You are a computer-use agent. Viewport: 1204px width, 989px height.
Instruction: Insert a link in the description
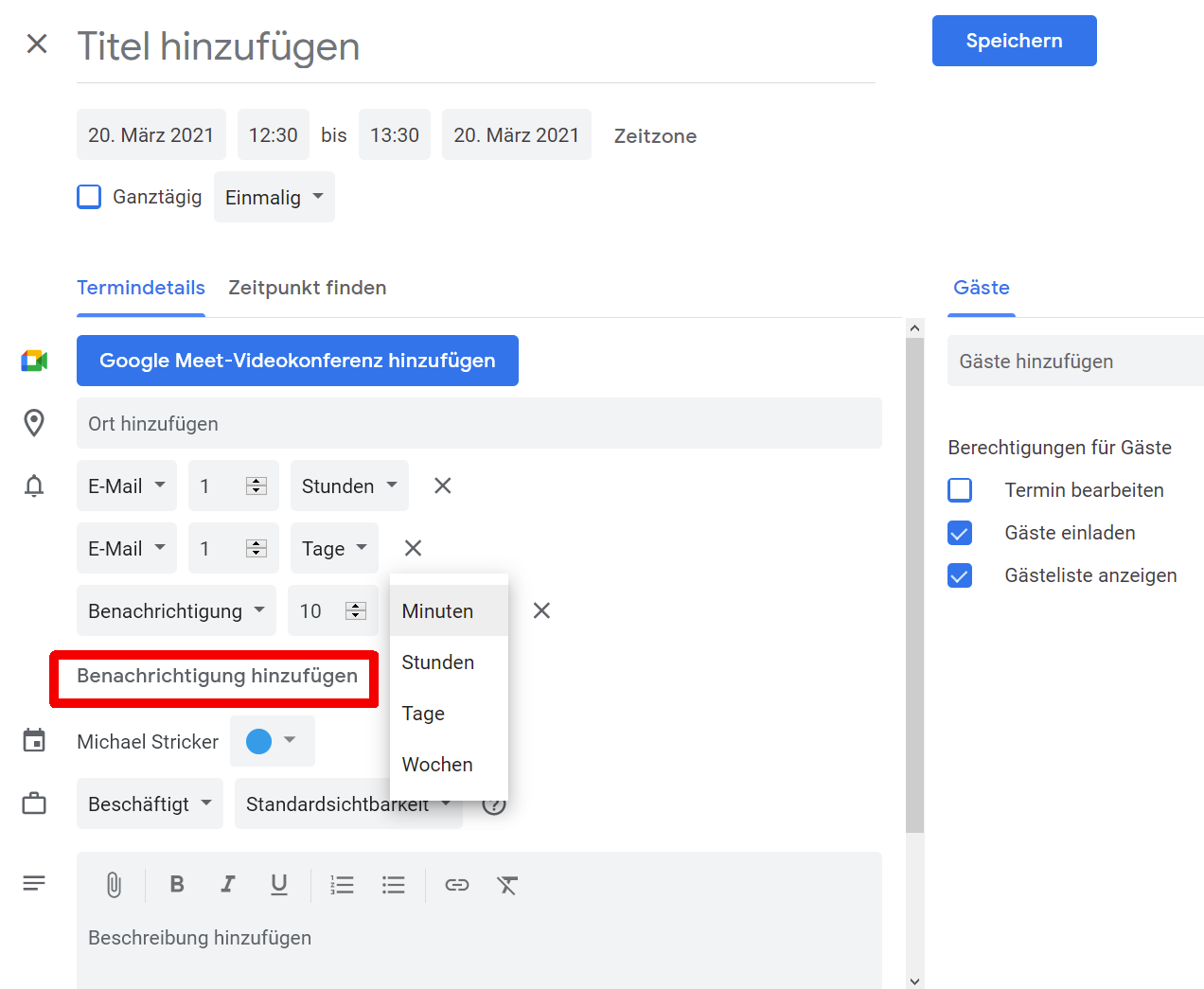click(x=457, y=885)
